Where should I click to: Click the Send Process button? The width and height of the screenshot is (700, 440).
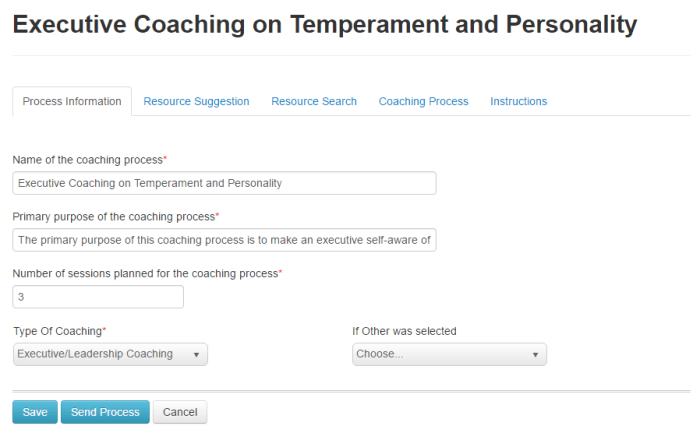[x=105, y=412]
